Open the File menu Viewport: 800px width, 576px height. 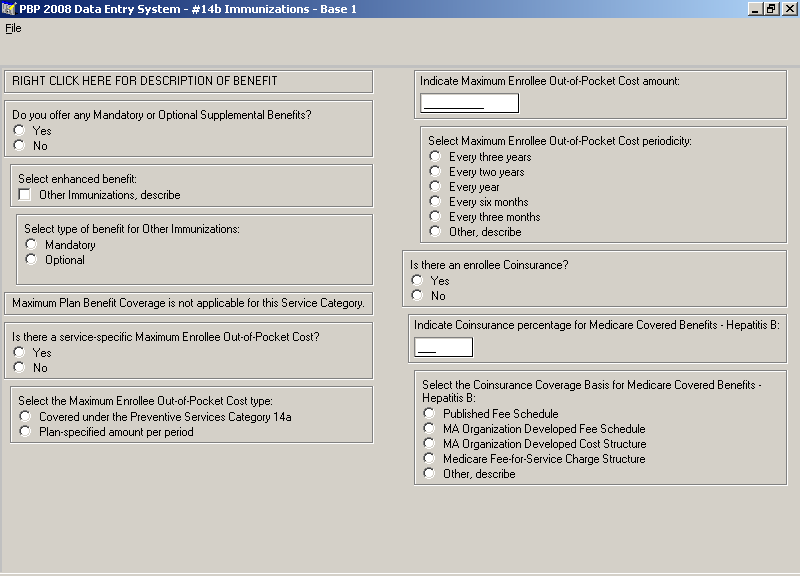pyautogui.click(x=13, y=28)
